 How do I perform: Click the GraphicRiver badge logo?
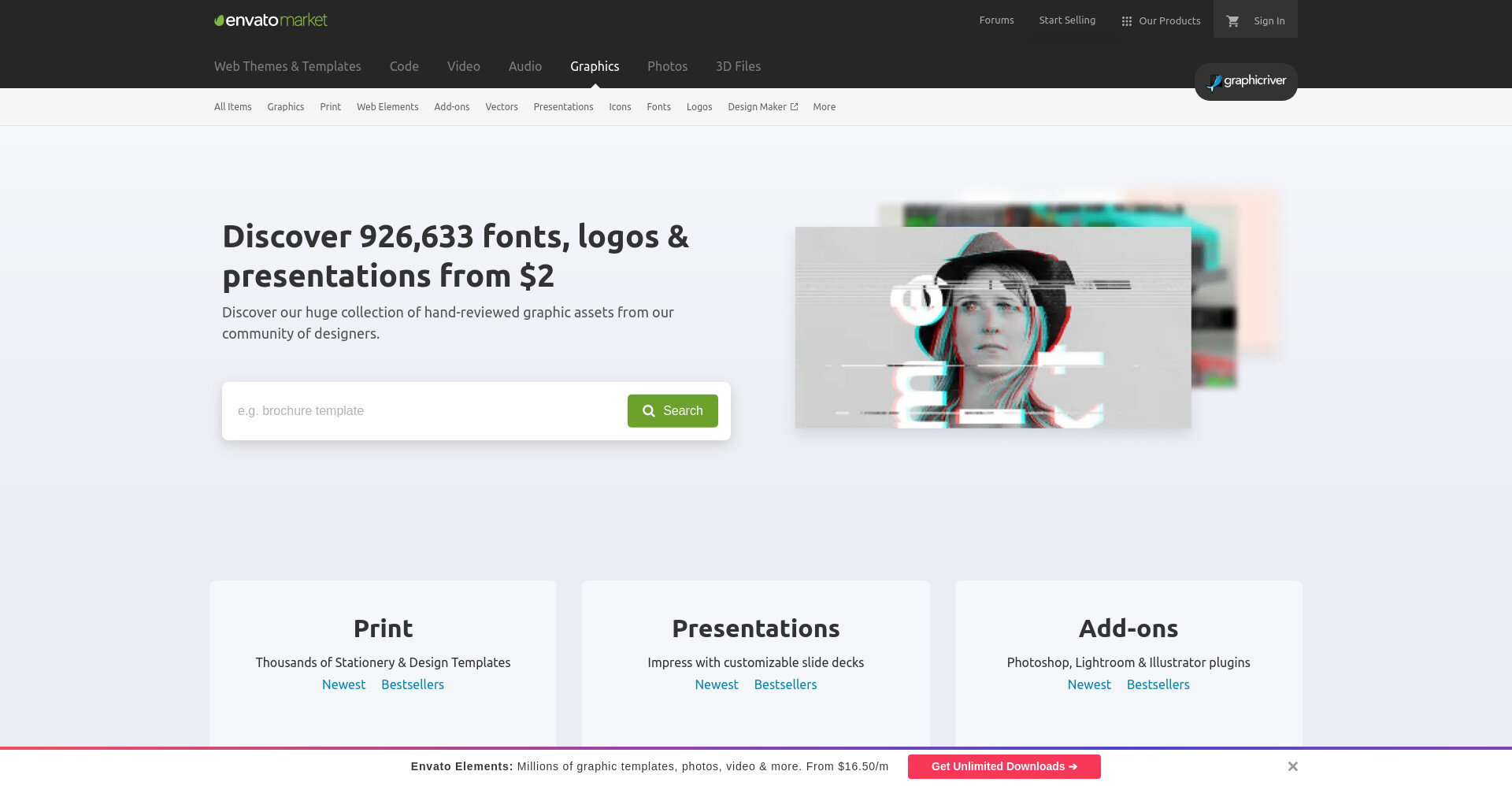[x=1246, y=82]
